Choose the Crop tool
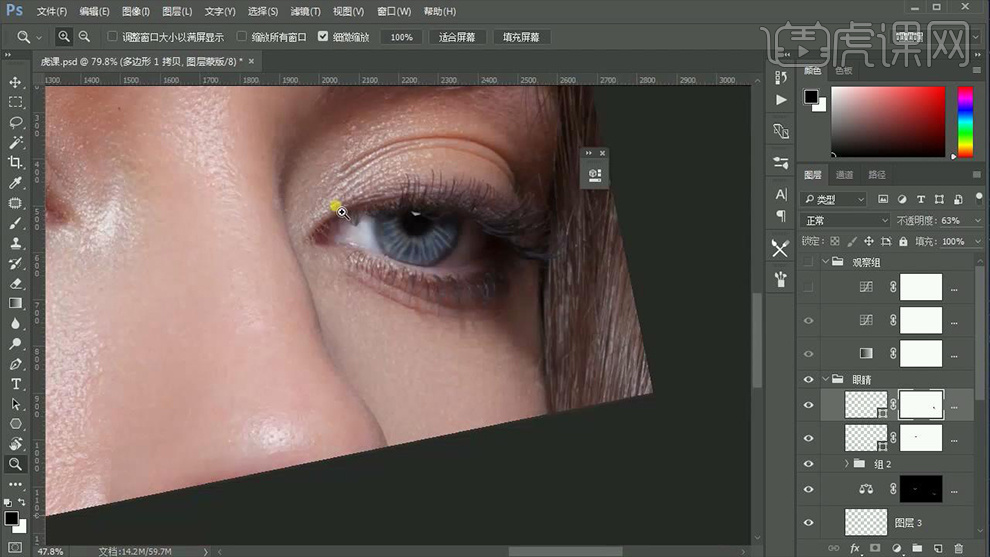This screenshot has width=990, height=557. 15,162
